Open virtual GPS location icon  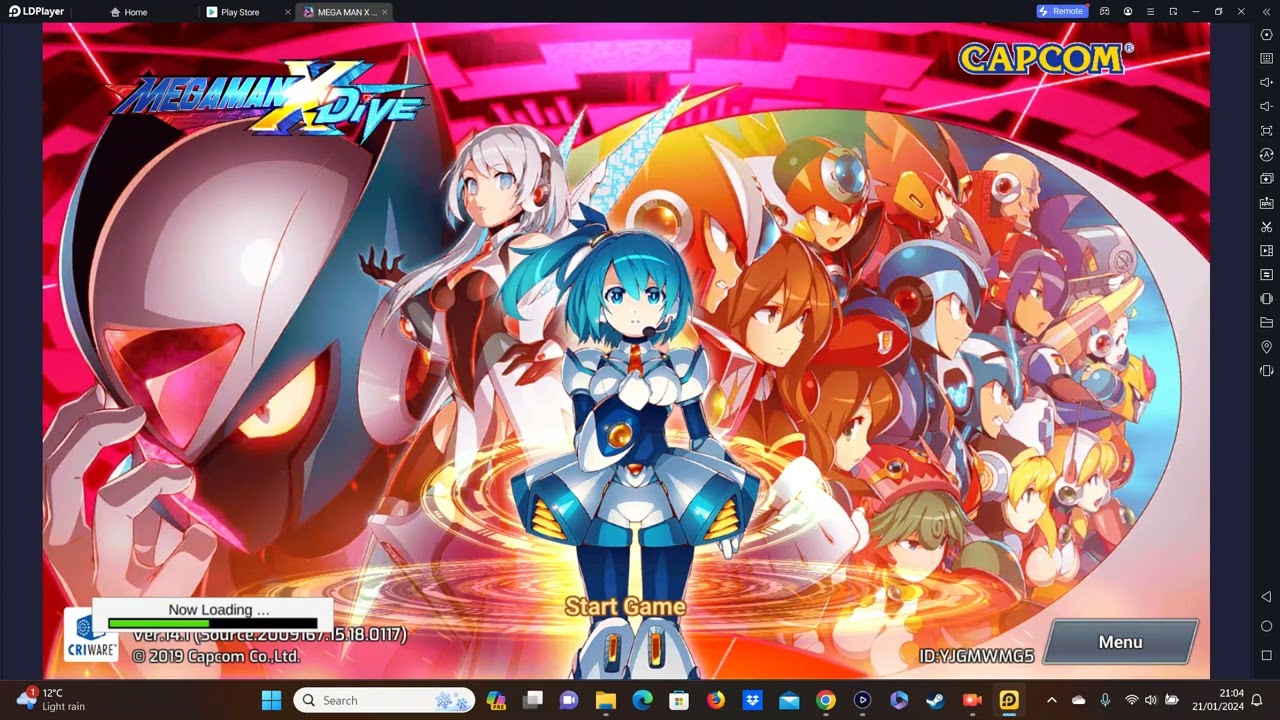pos(1266,347)
